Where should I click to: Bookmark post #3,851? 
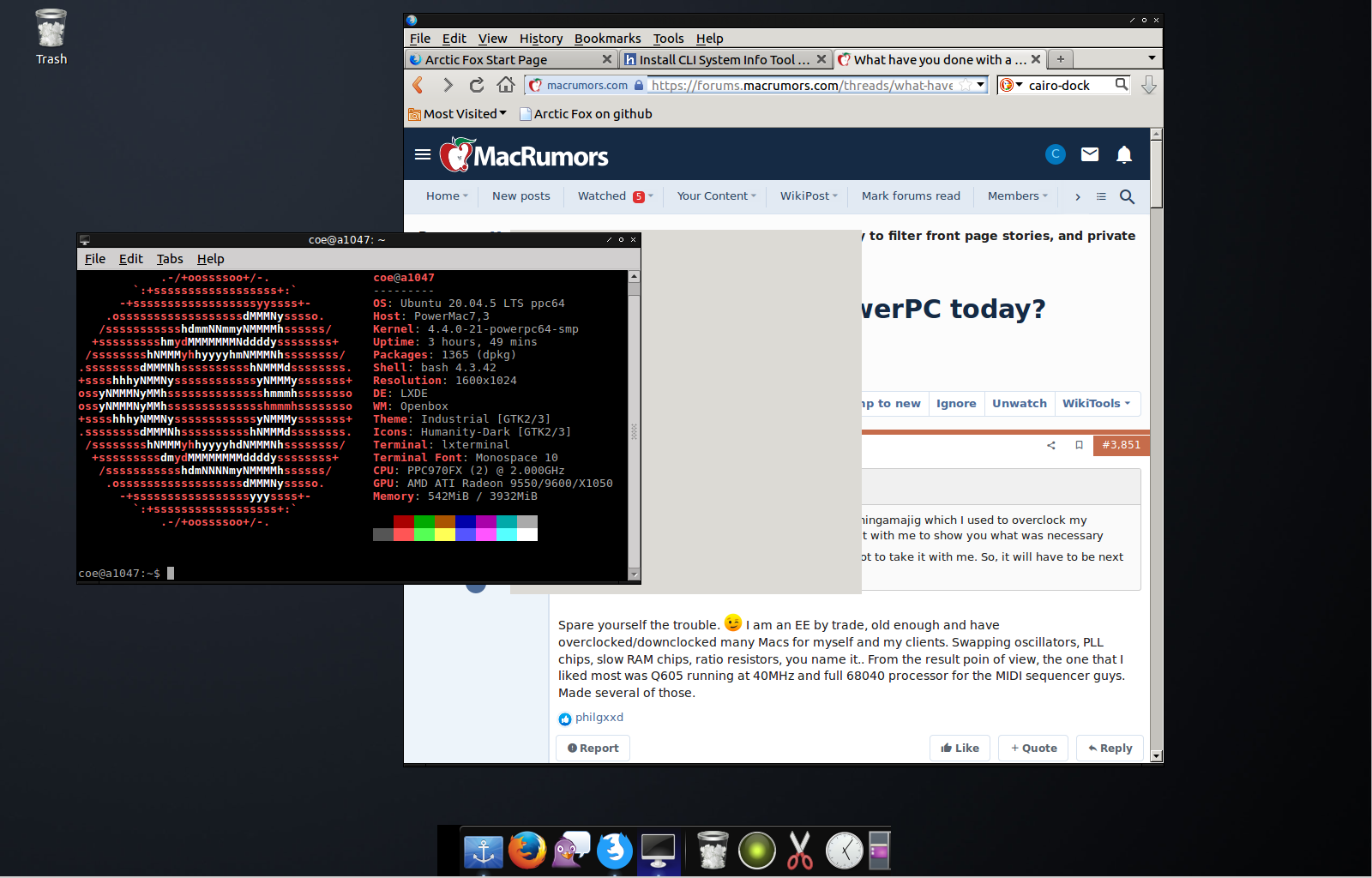(x=1079, y=445)
